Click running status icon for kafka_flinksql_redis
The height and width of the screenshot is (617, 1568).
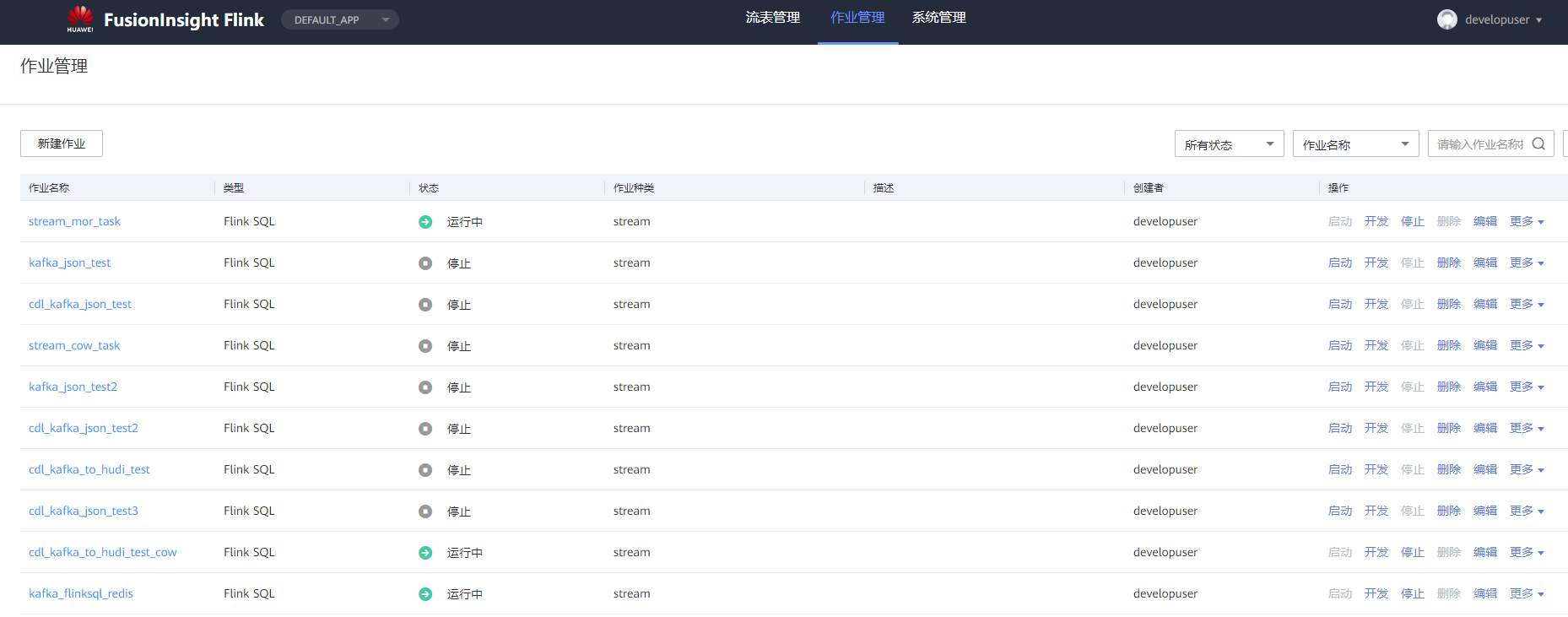point(425,594)
